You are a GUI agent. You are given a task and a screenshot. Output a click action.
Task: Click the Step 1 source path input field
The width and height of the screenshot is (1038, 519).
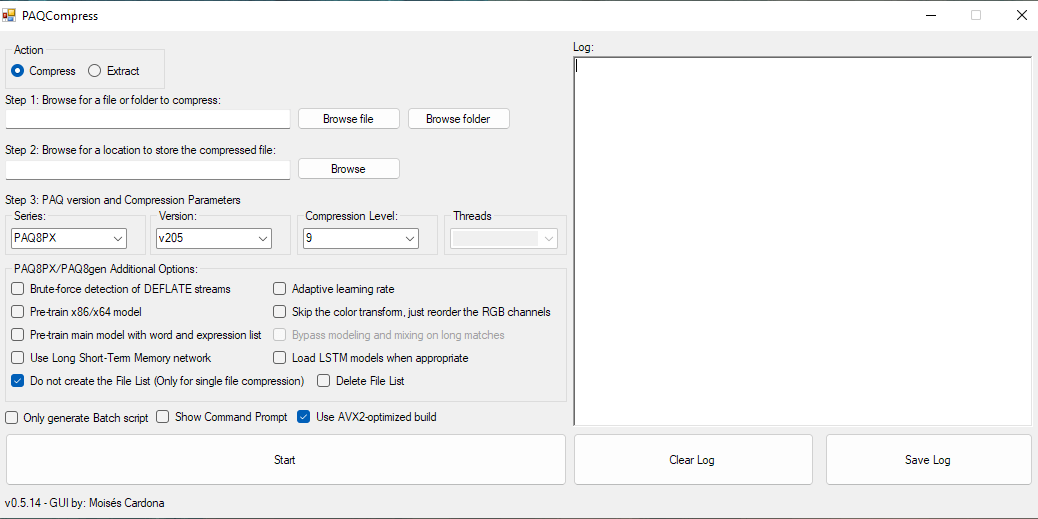(x=148, y=119)
